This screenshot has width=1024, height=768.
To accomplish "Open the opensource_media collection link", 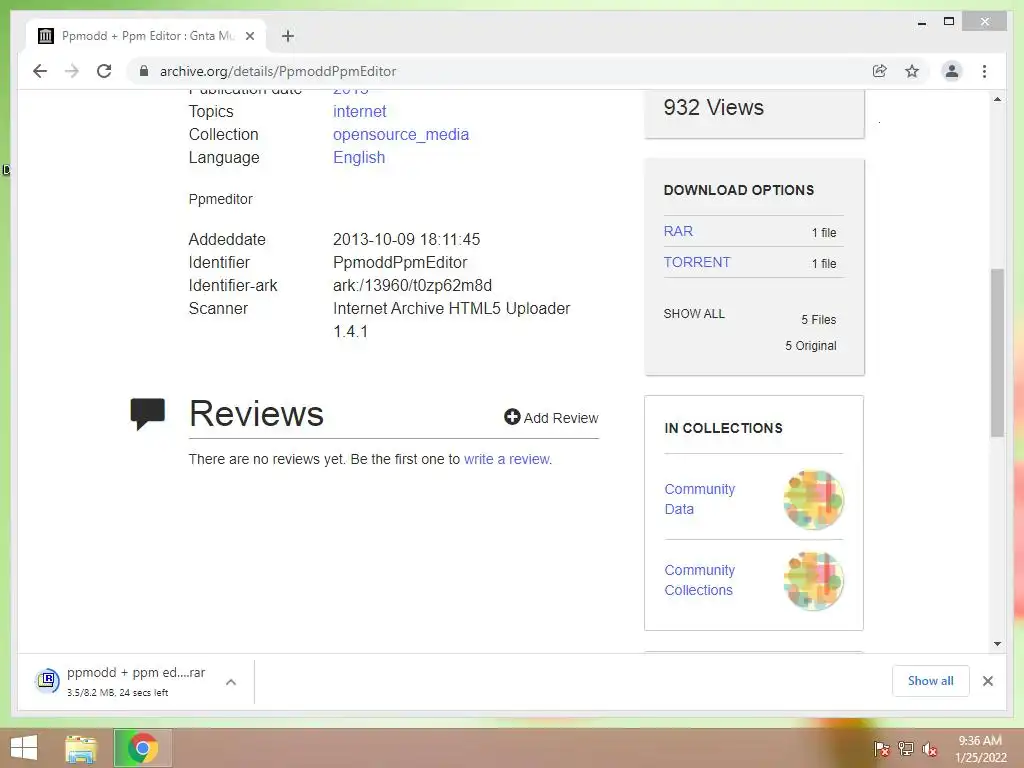I will click(400, 135).
